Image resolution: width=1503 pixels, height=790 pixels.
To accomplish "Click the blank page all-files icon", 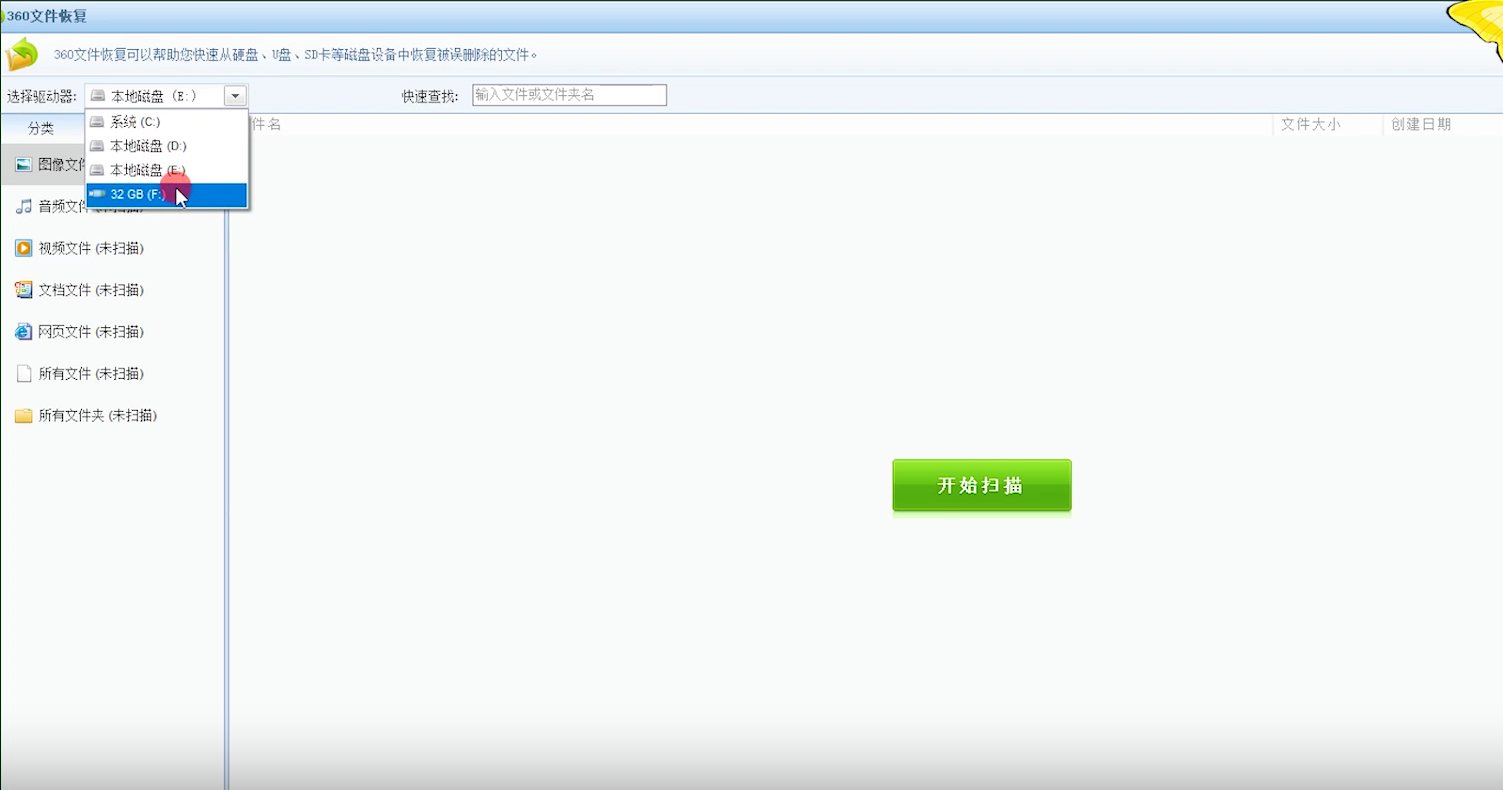I will 24,374.
